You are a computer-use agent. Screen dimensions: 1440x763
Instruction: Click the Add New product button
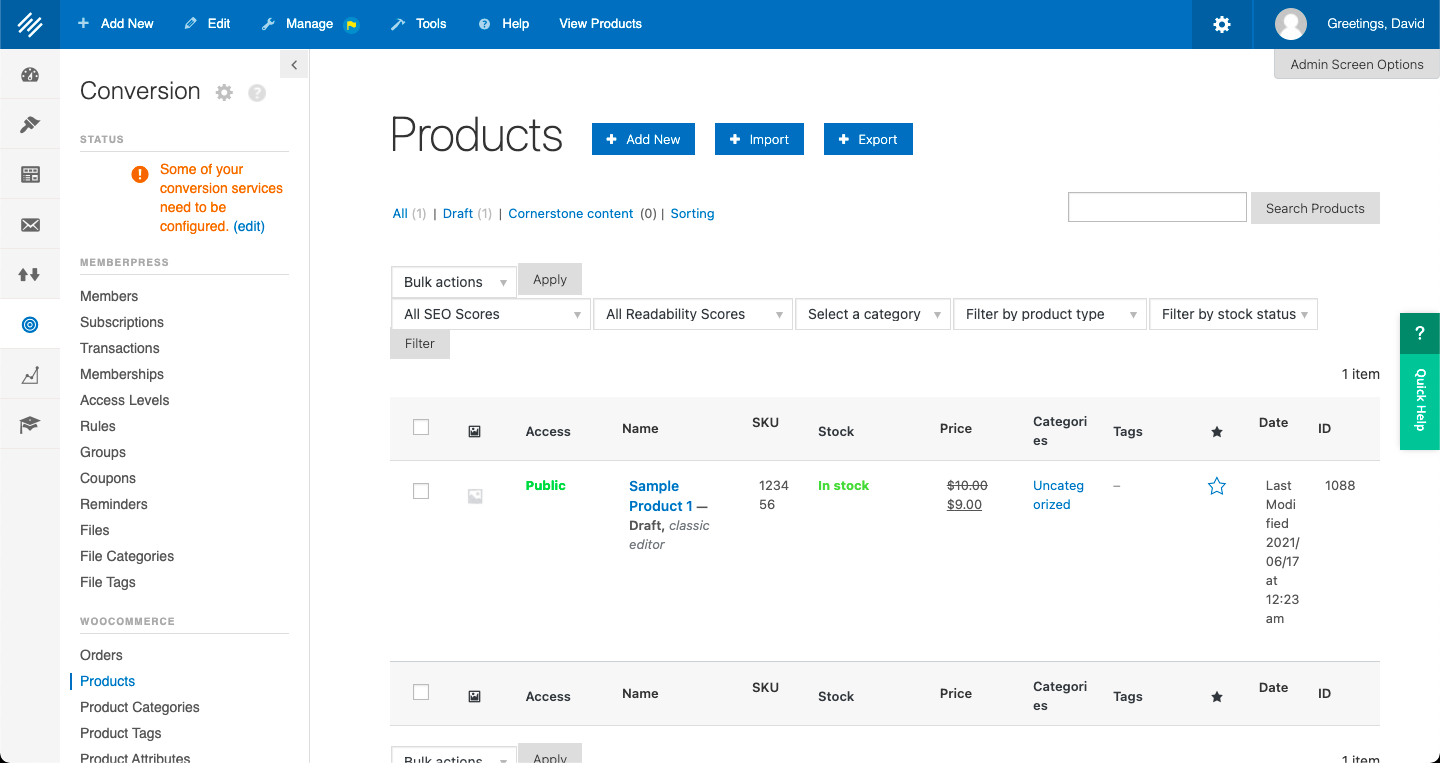643,139
